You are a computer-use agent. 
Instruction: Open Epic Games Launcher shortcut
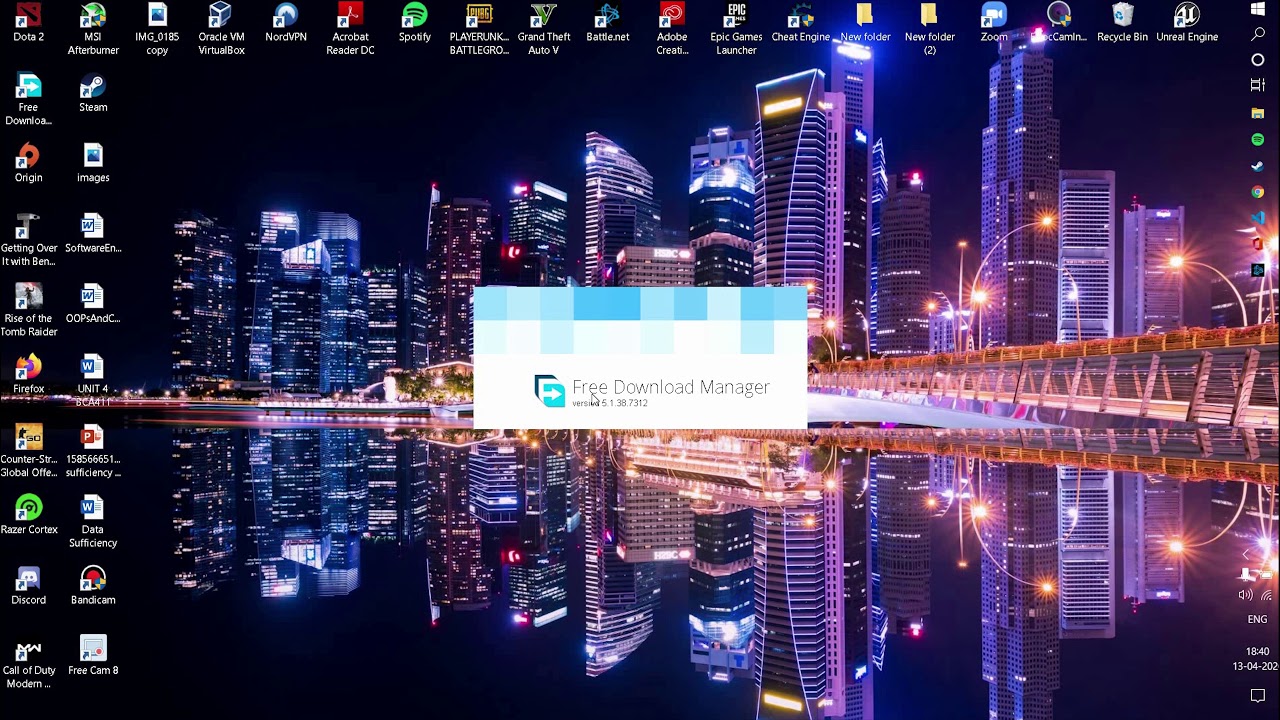(x=736, y=30)
